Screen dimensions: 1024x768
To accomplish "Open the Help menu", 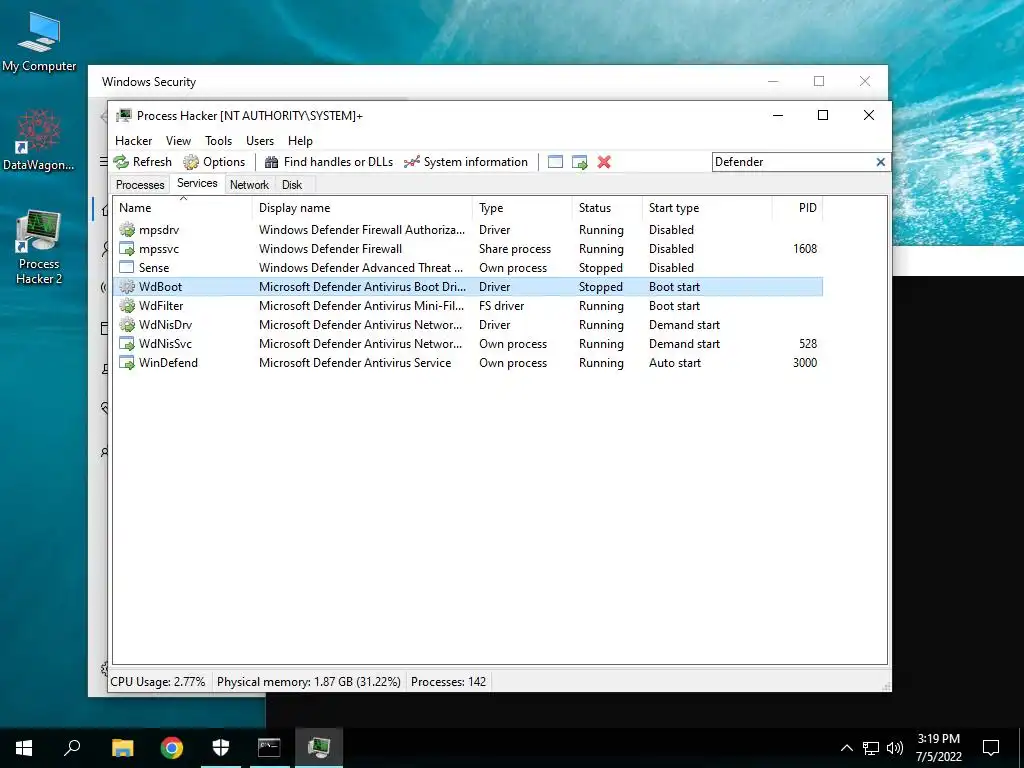I will click(300, 140).
